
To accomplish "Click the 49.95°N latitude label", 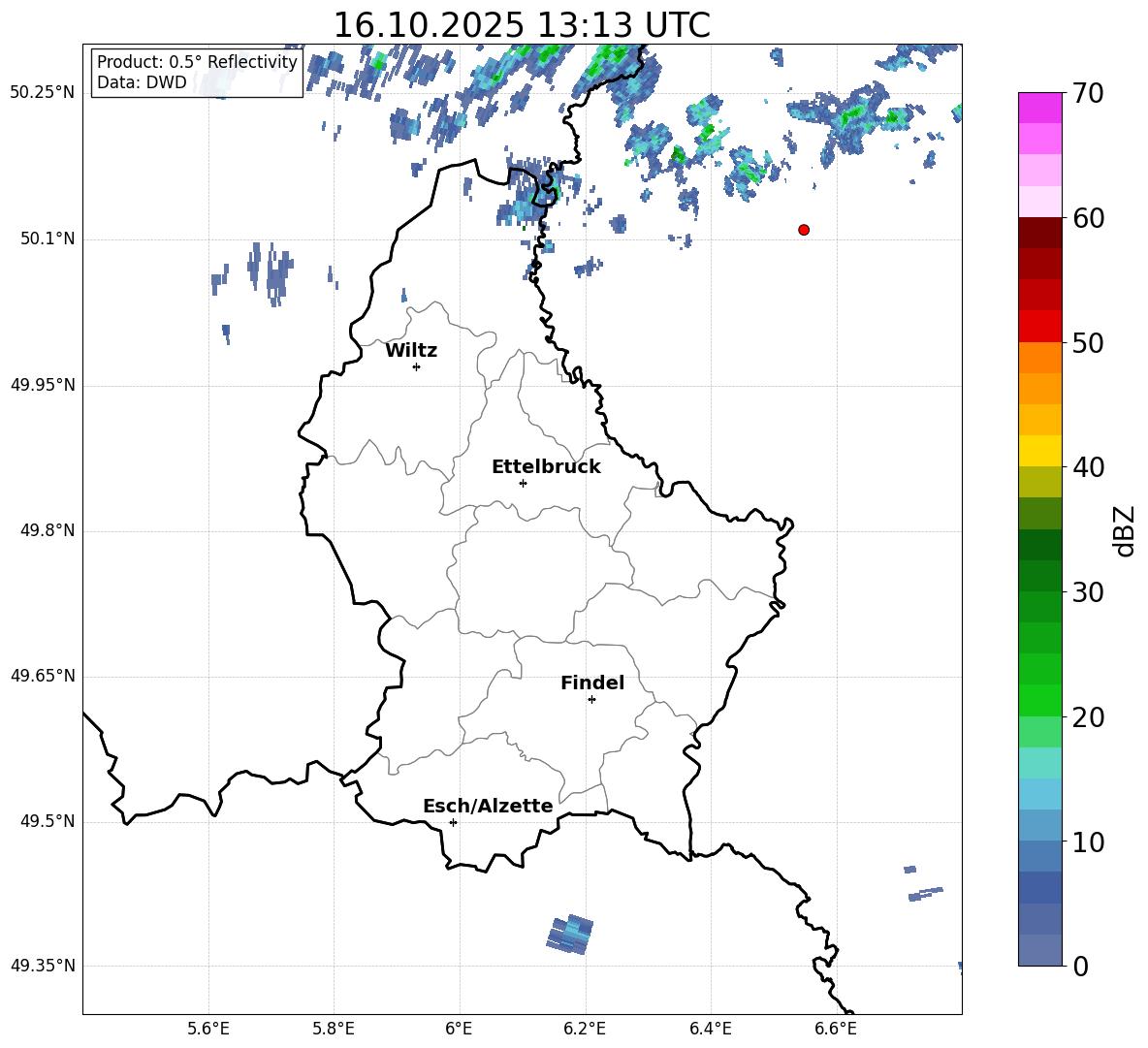I will click(x=43, y=385).
